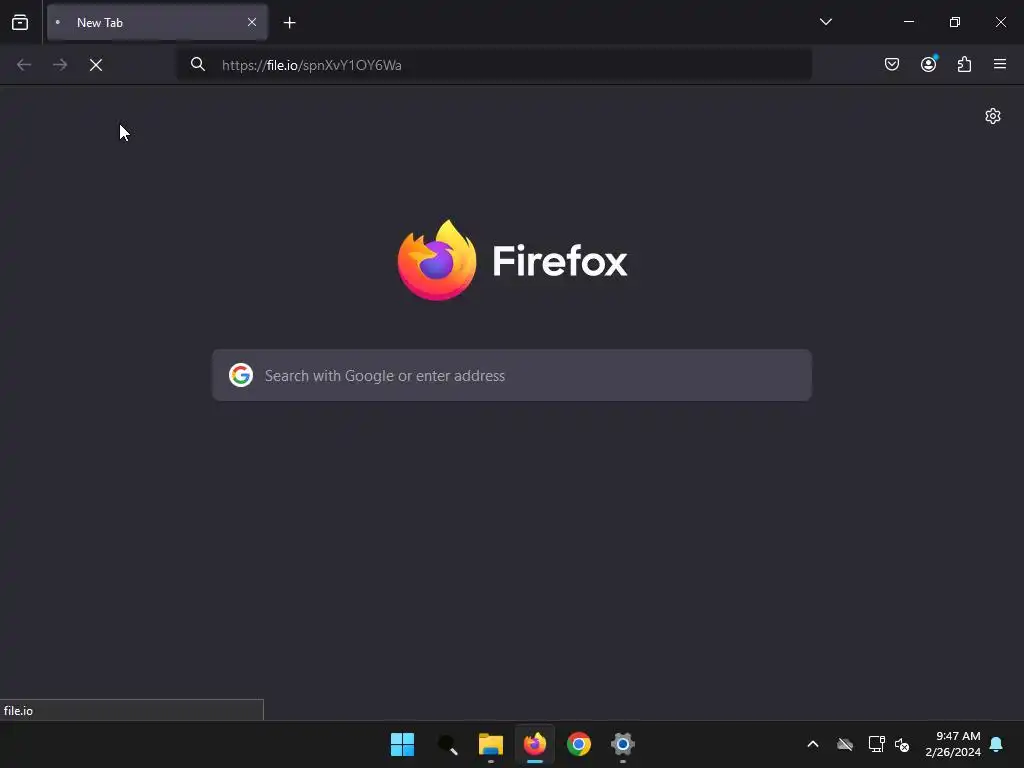Viewport: 1024px width, 768px height.
Task: Close the Firefox window
Action: pos(1000,22)
